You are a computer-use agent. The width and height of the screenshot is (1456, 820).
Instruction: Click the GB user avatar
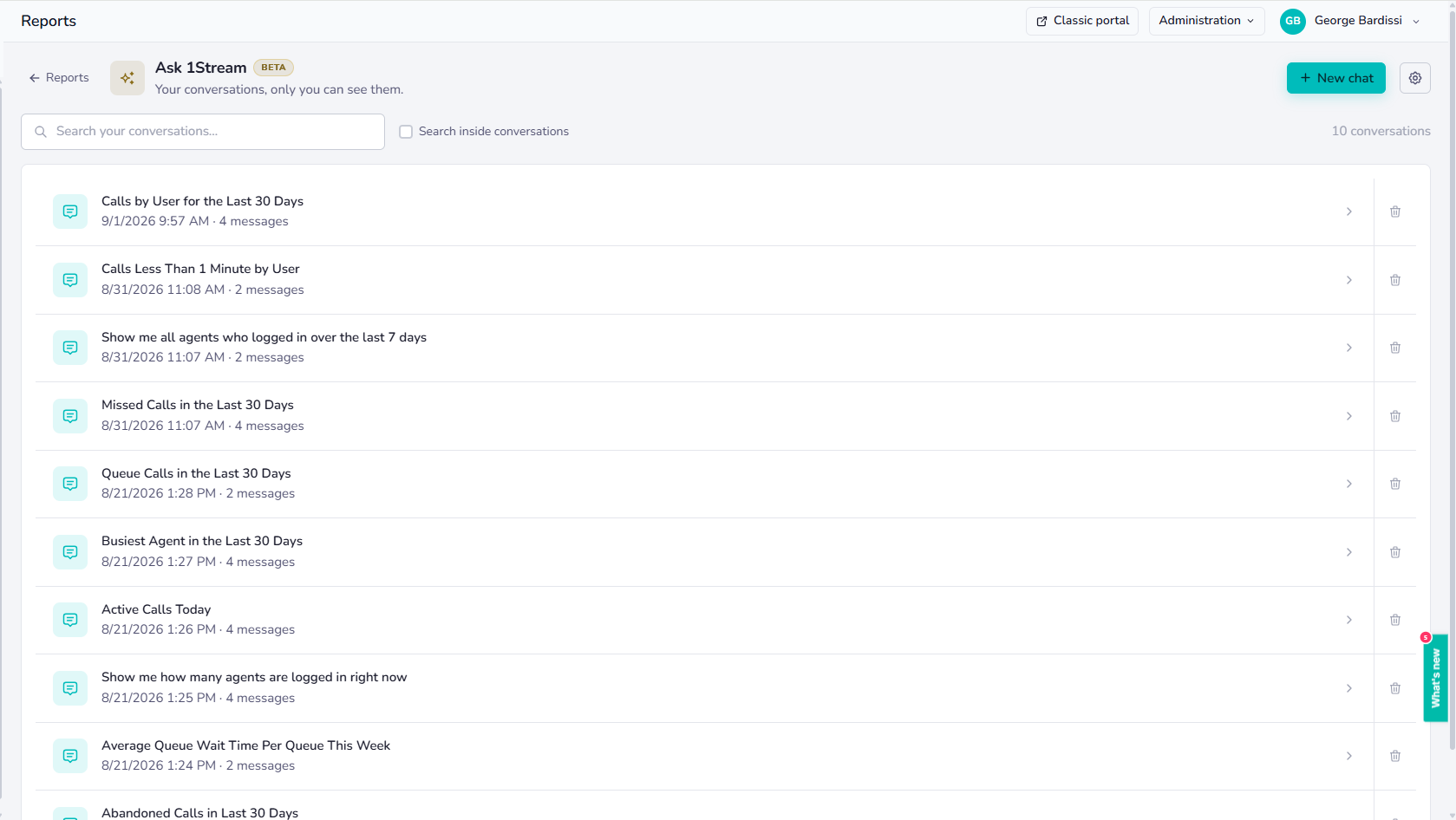(x=1293, y=21)
